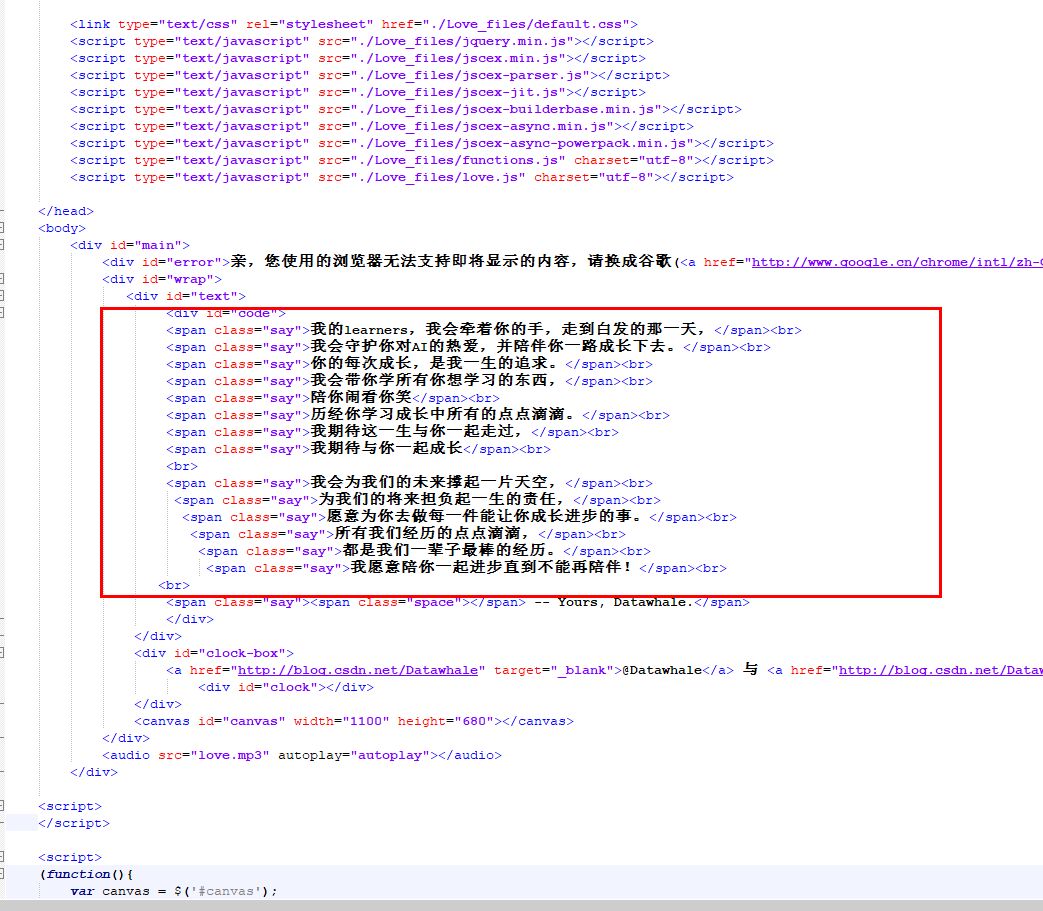This screenshot has width=1043, height=911.
Task: Click the jscex-async.min.js script line
Action: (x=382, y=126)
